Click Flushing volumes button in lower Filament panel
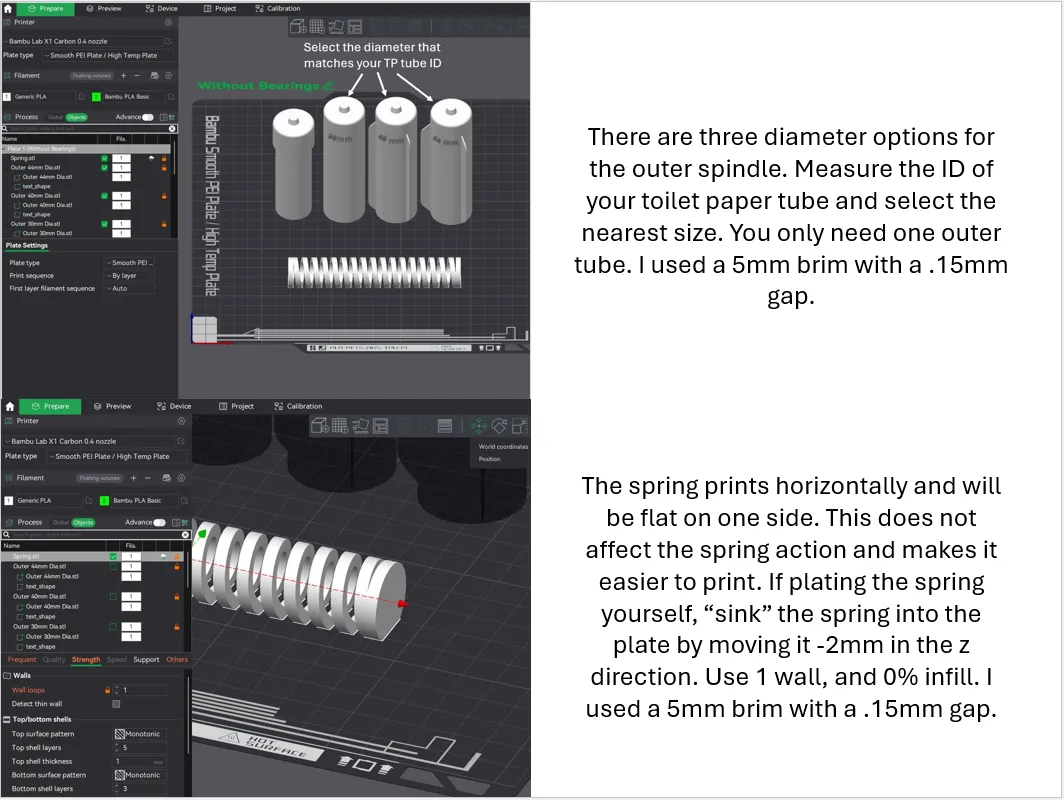1064x800 pixels. [x=97, y=478]
